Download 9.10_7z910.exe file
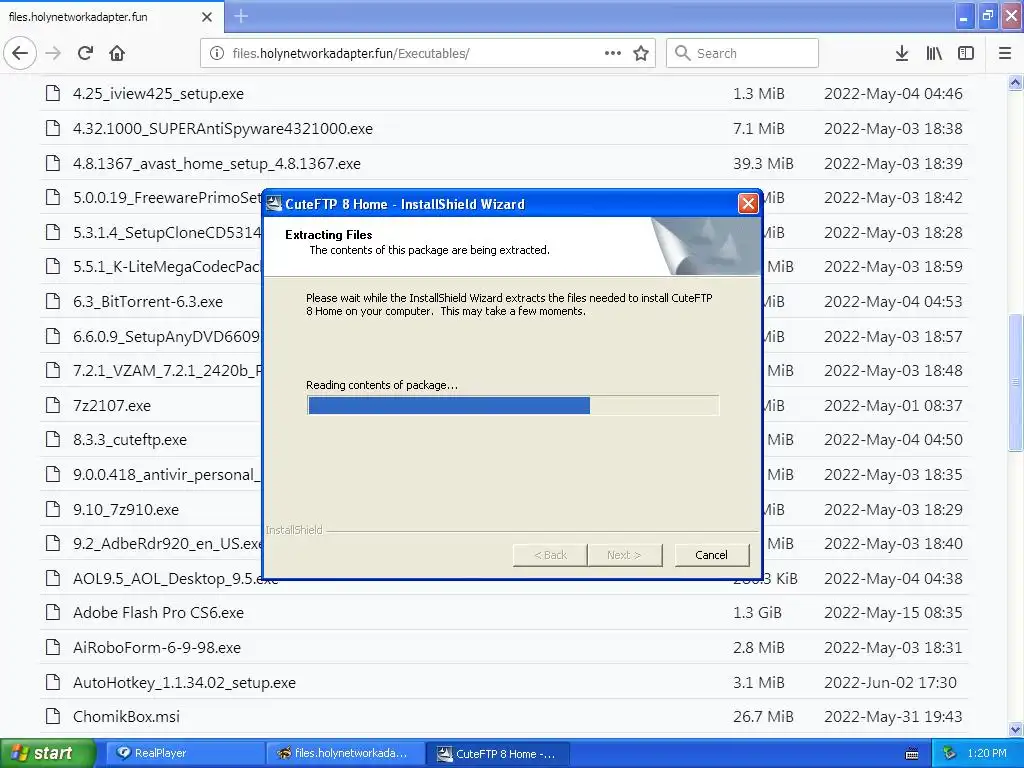The image size is (1024, 768). click(126, 509)
